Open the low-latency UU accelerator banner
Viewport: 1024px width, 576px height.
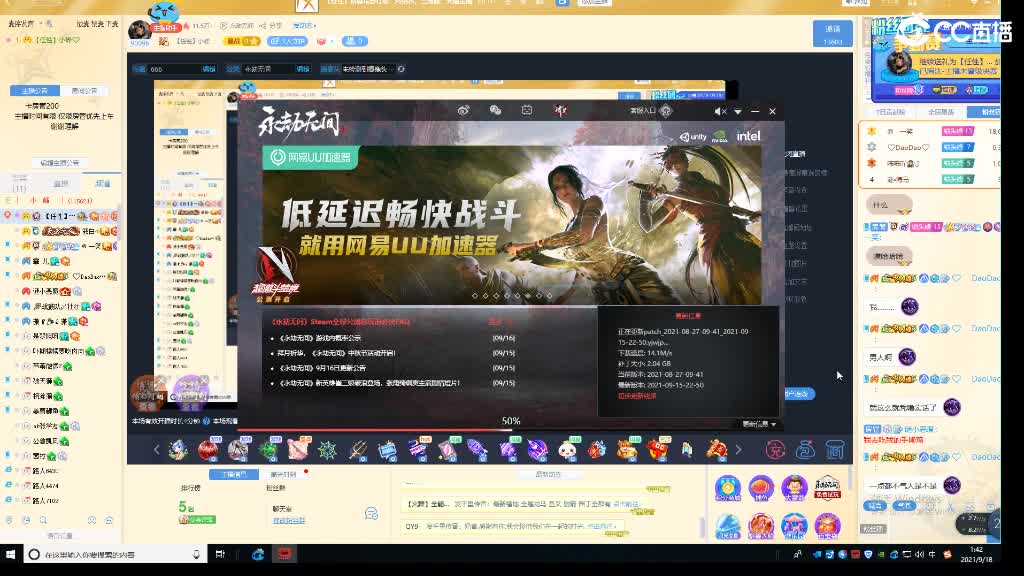(511, 224)
